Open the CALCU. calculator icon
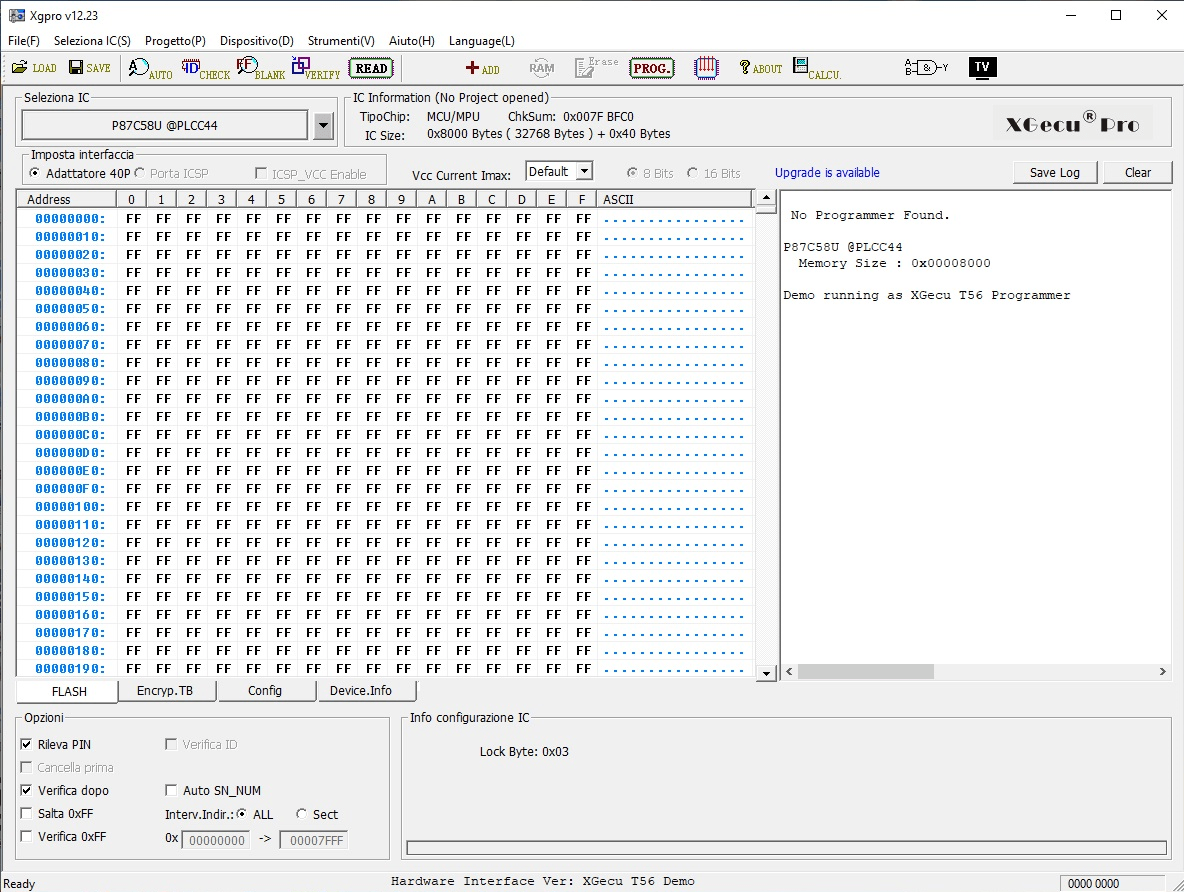This screenshot has height=892, width=1184. [817, 69]
